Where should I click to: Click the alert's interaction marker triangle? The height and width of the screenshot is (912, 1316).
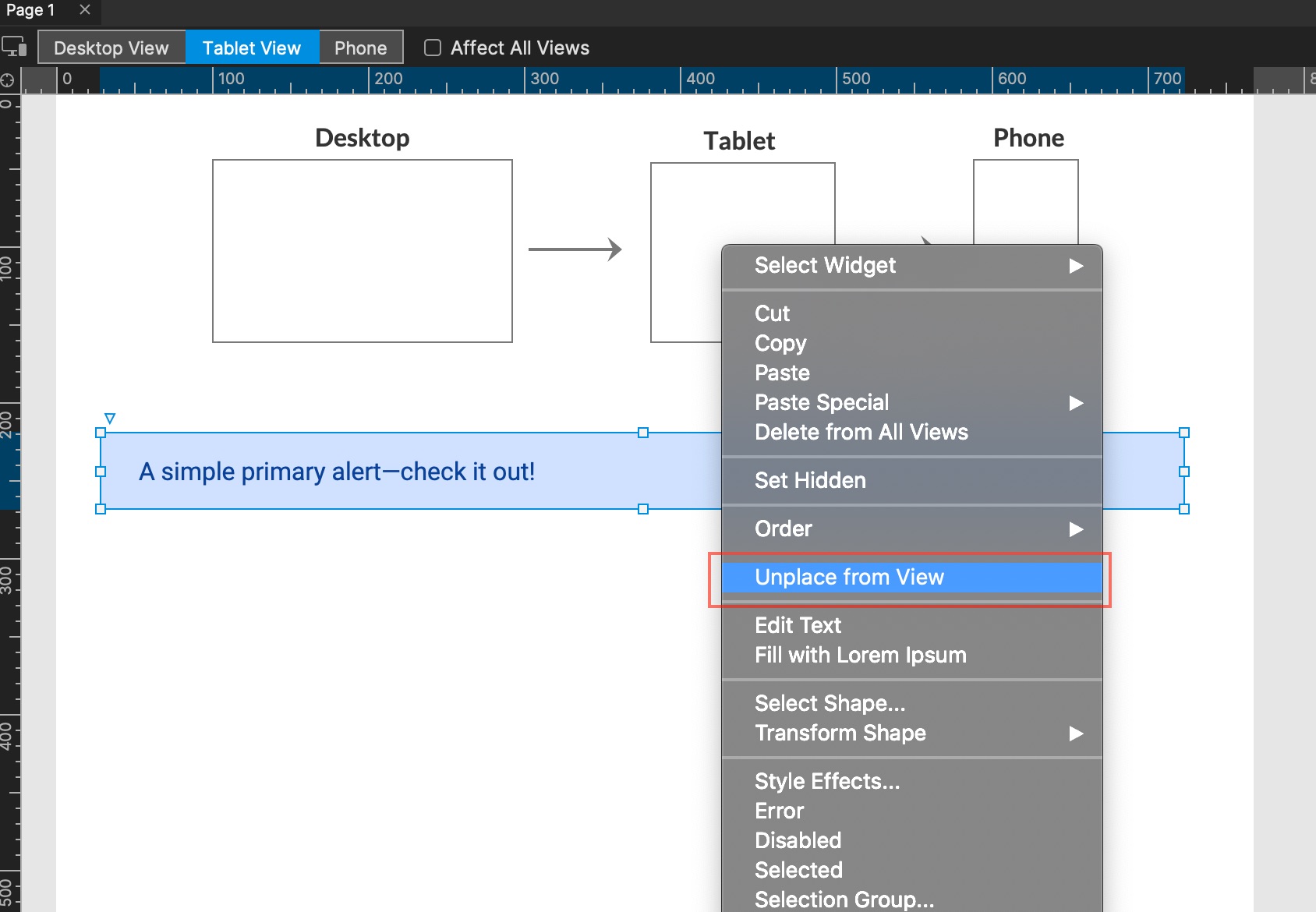[x=110, y=419]
